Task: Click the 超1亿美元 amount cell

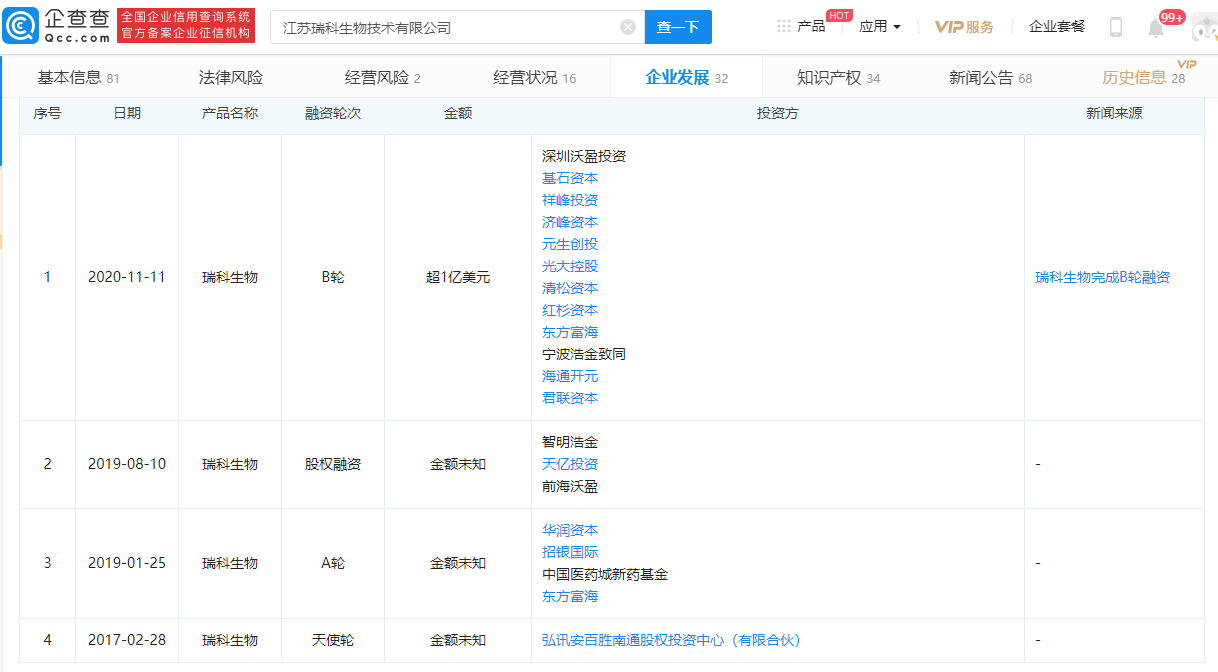Action: (458, 277)
